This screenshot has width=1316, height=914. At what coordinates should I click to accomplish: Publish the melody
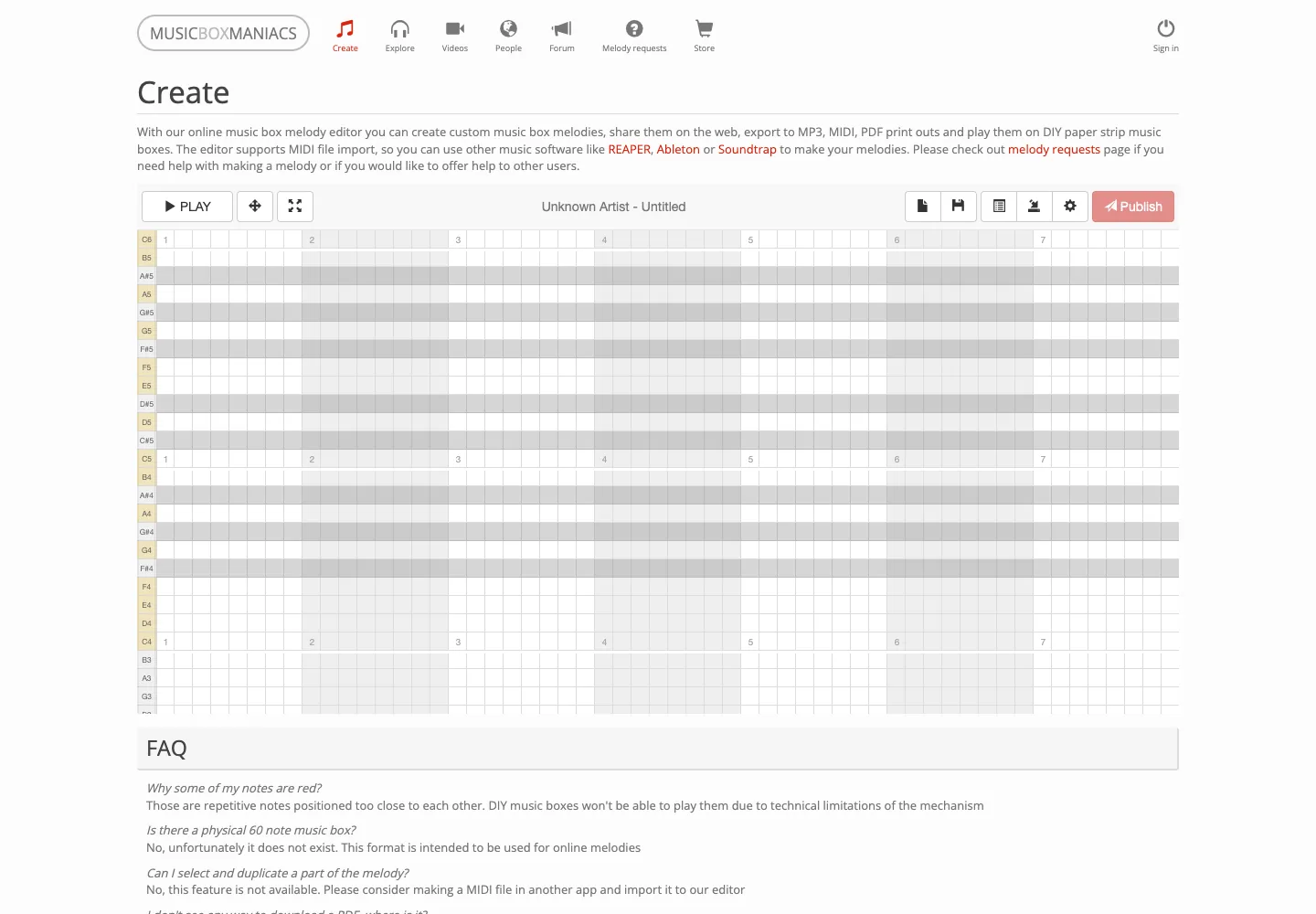tap(1133, 207)
